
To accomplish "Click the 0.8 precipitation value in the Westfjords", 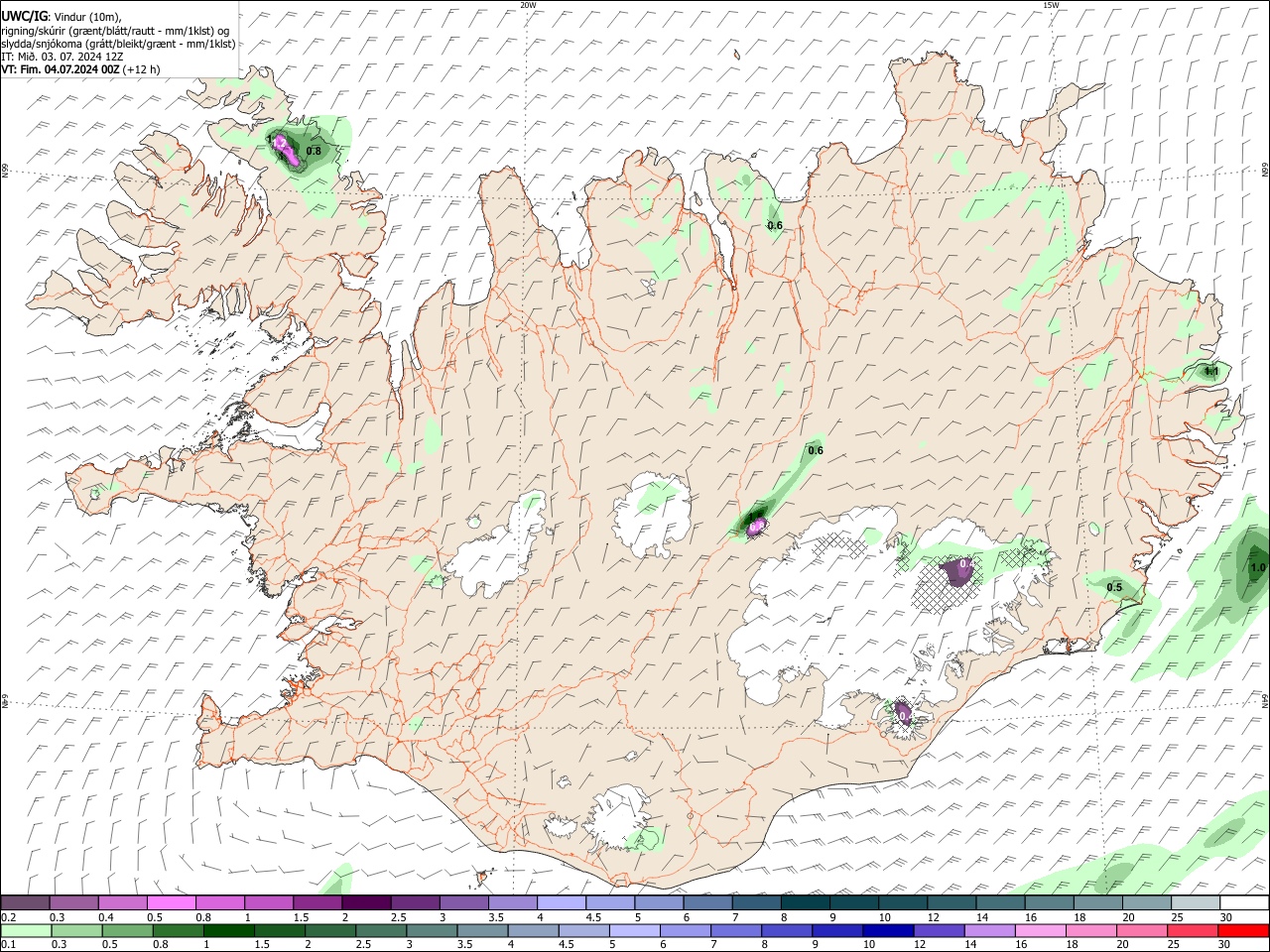I will pyautogui.click(x=314, y=151).
